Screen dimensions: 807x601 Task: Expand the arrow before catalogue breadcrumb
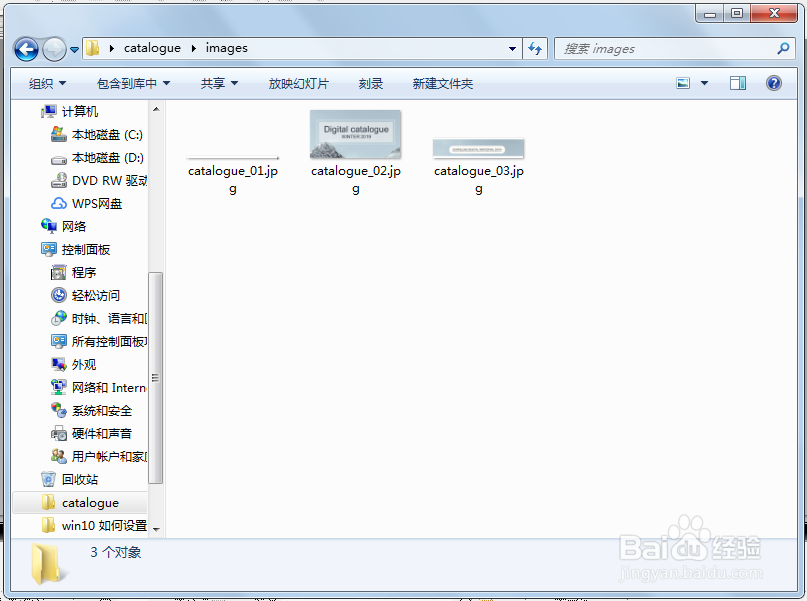[112, 48]
